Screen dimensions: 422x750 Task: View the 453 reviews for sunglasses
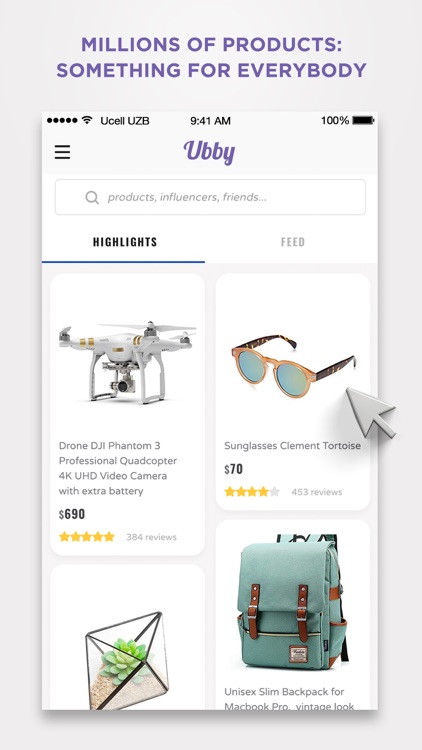pos(317,492)
